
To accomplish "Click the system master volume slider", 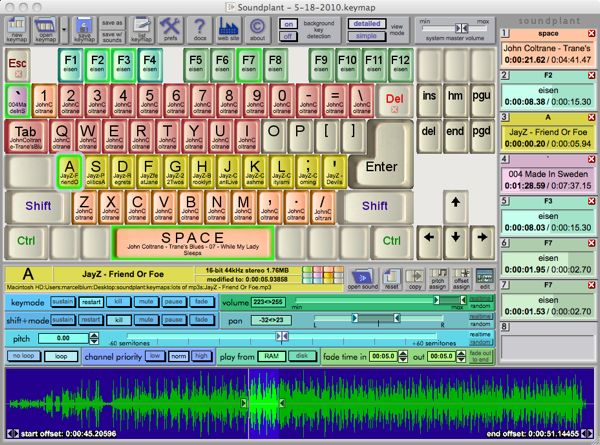I will tap(455, 28).
